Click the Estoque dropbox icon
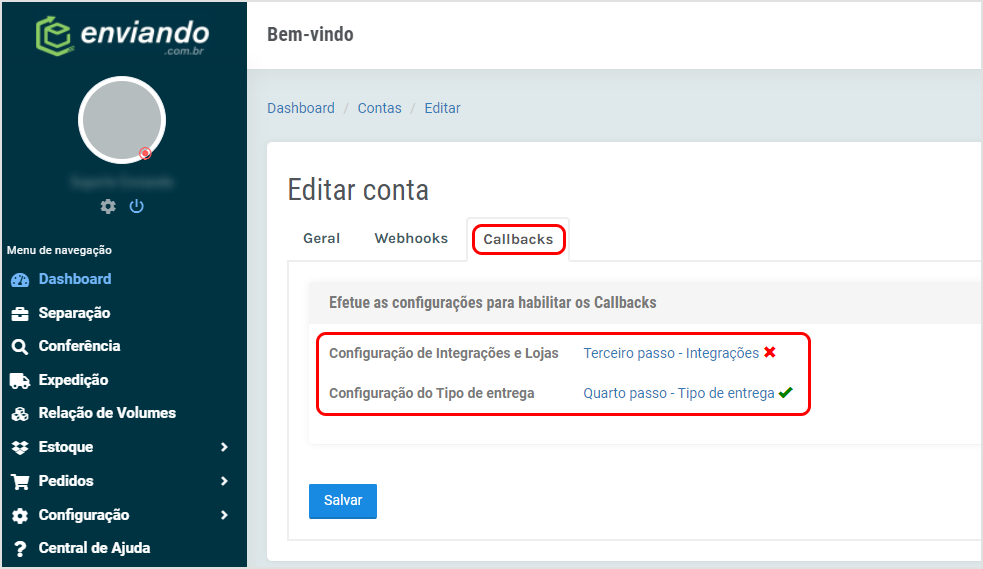 [x=20, y=447]
